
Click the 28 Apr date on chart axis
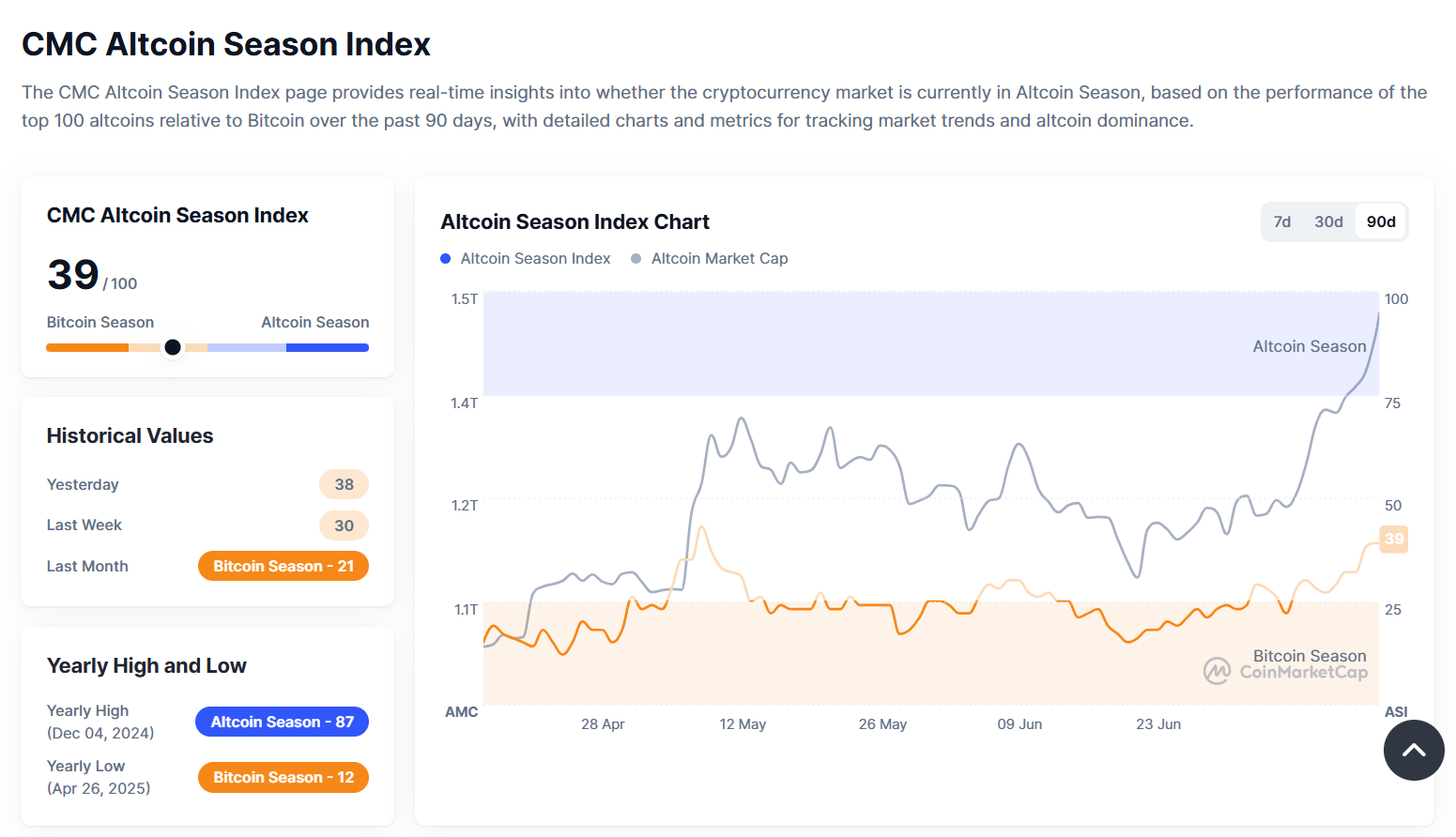pos(603,724)
